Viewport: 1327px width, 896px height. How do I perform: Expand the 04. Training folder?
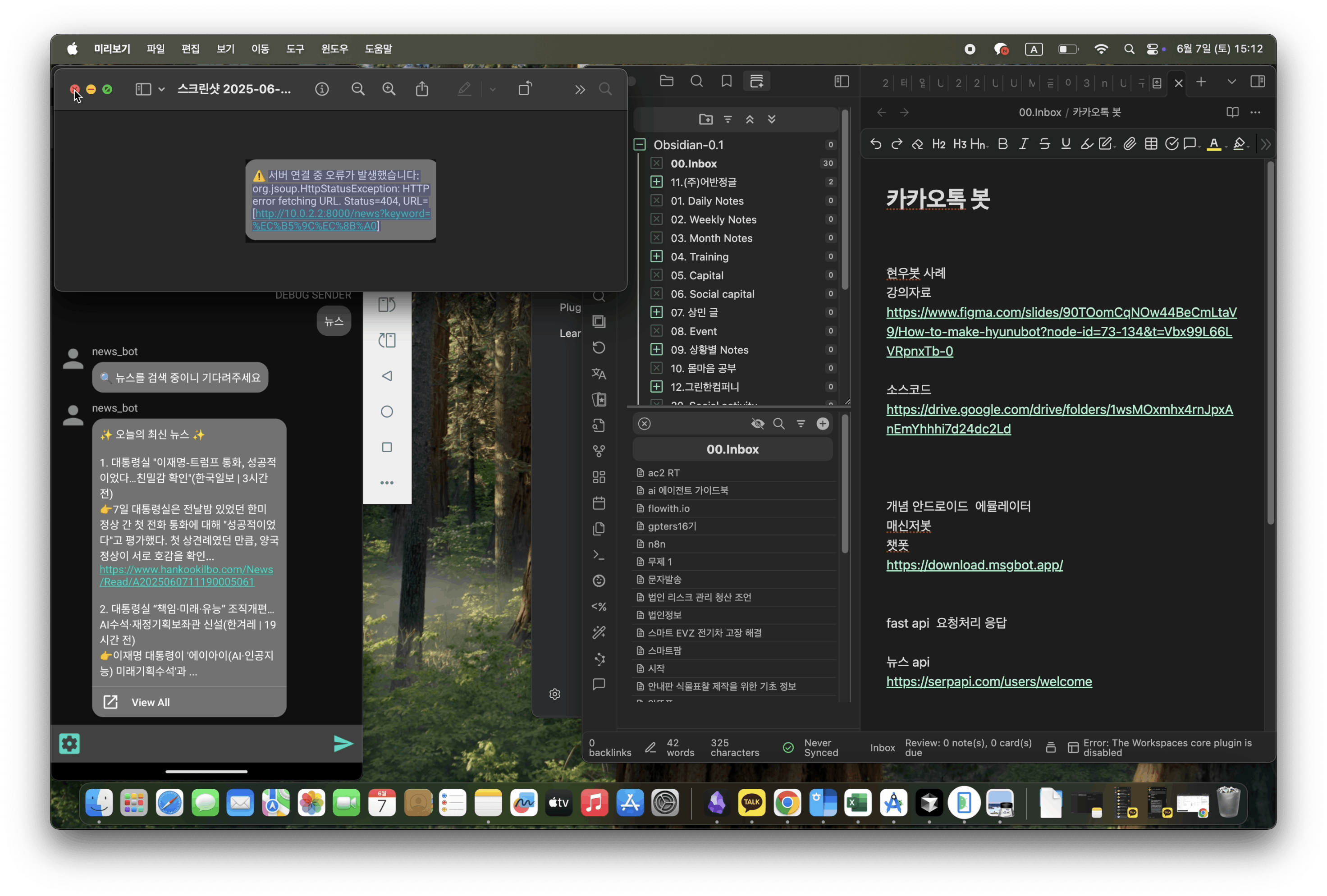pos(657,256)
